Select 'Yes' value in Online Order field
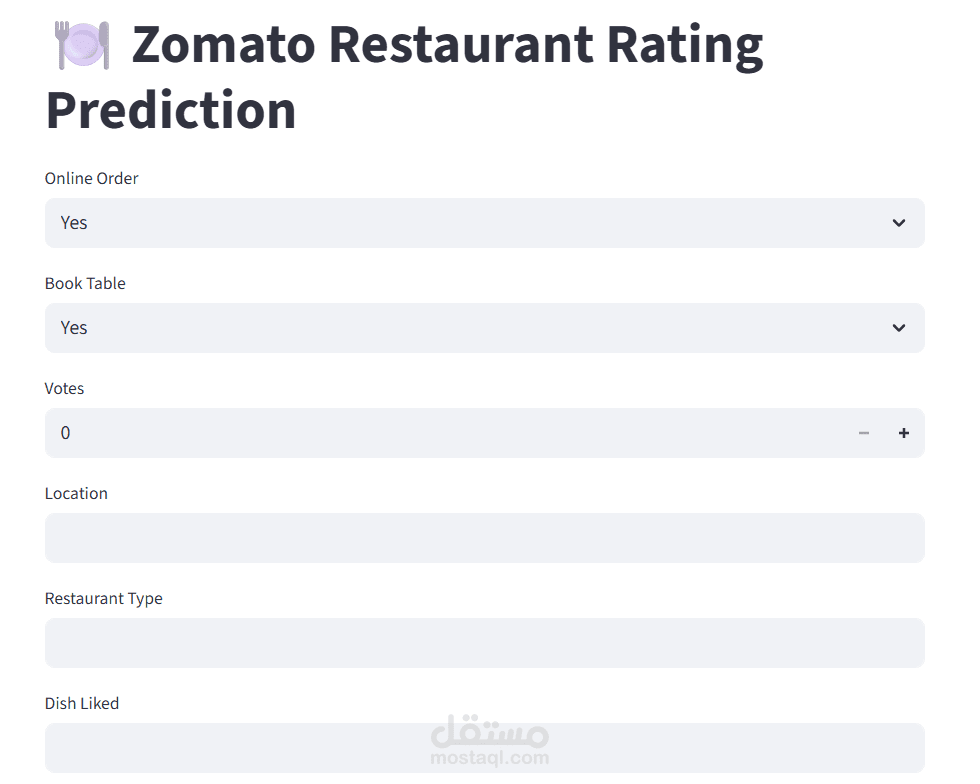 click(74, 223)
